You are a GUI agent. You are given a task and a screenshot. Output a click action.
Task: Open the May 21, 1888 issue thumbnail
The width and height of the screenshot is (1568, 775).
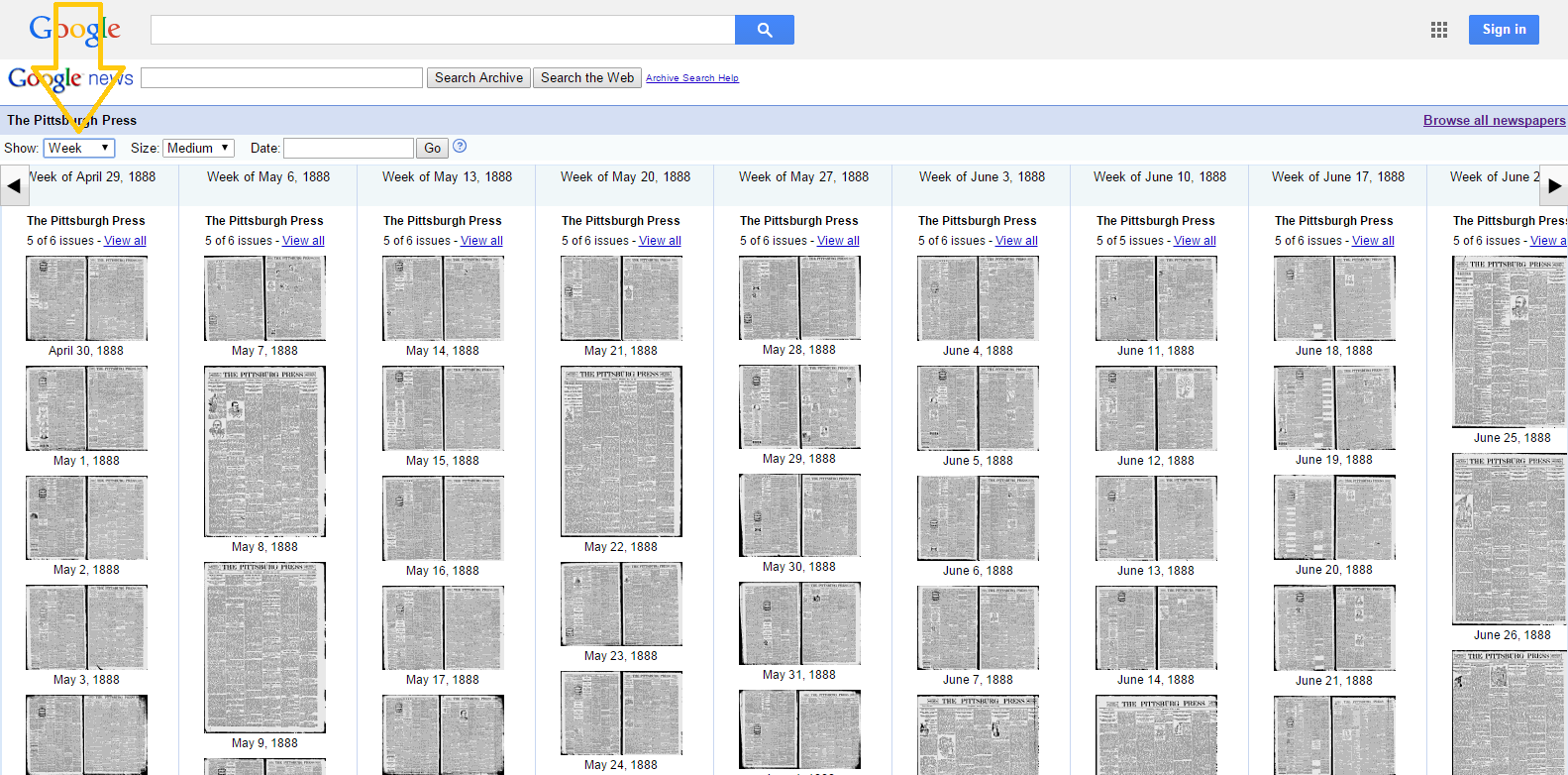(621, 298)
